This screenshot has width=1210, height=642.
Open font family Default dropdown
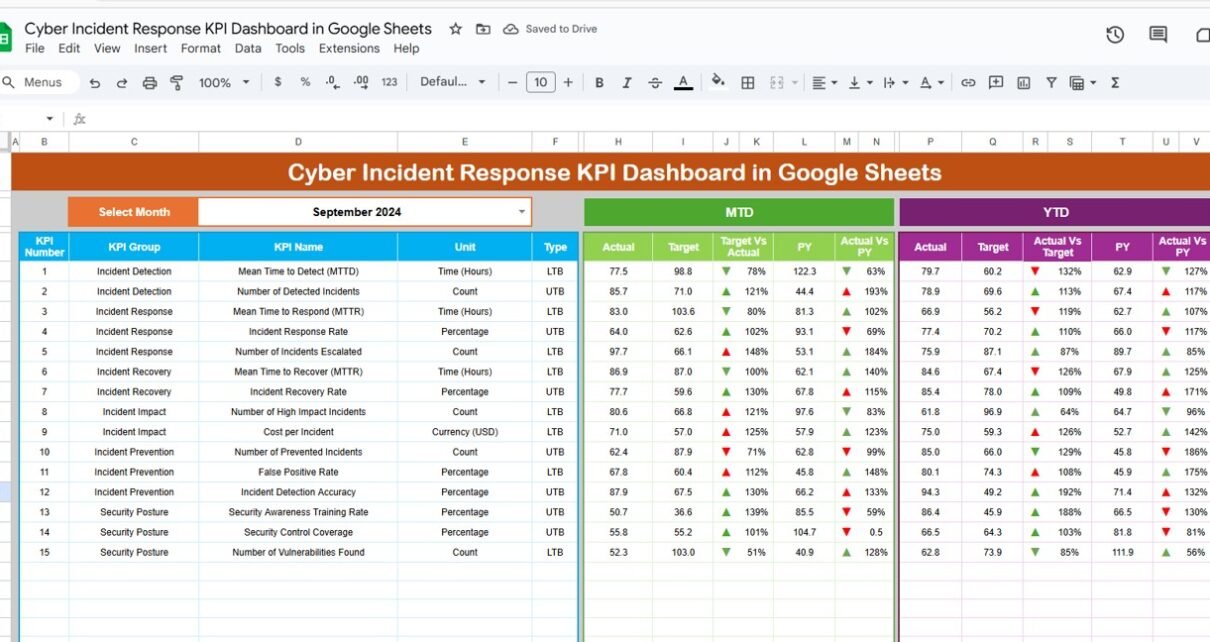tap(453, 83)
